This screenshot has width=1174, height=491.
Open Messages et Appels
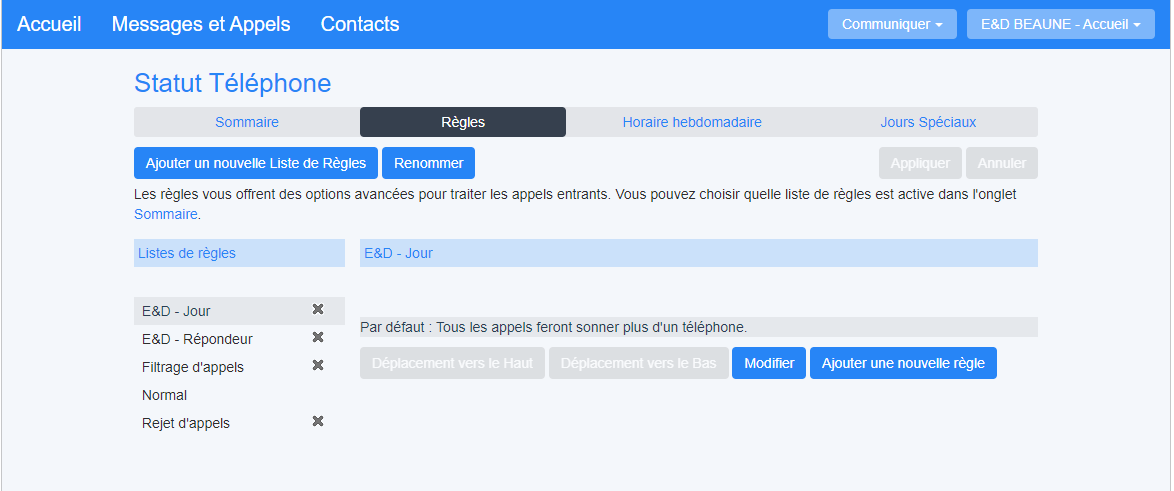point(201,24)
